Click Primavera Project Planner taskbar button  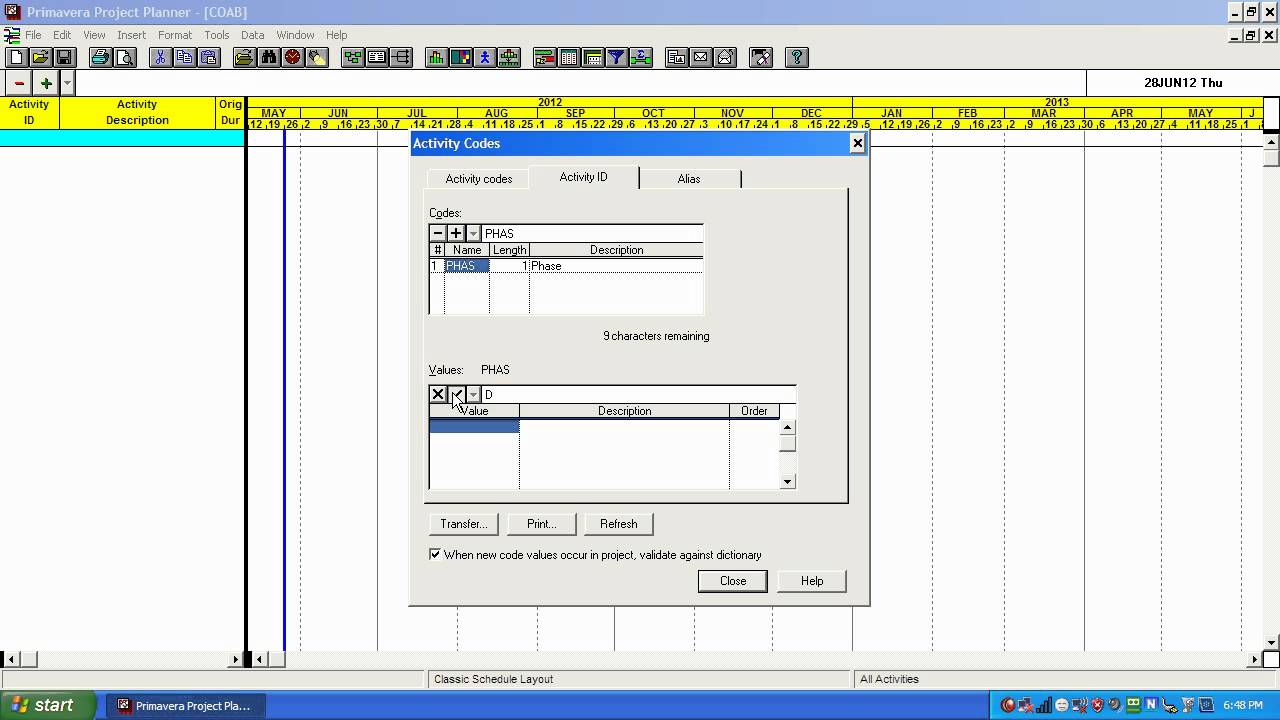(184, 705)
